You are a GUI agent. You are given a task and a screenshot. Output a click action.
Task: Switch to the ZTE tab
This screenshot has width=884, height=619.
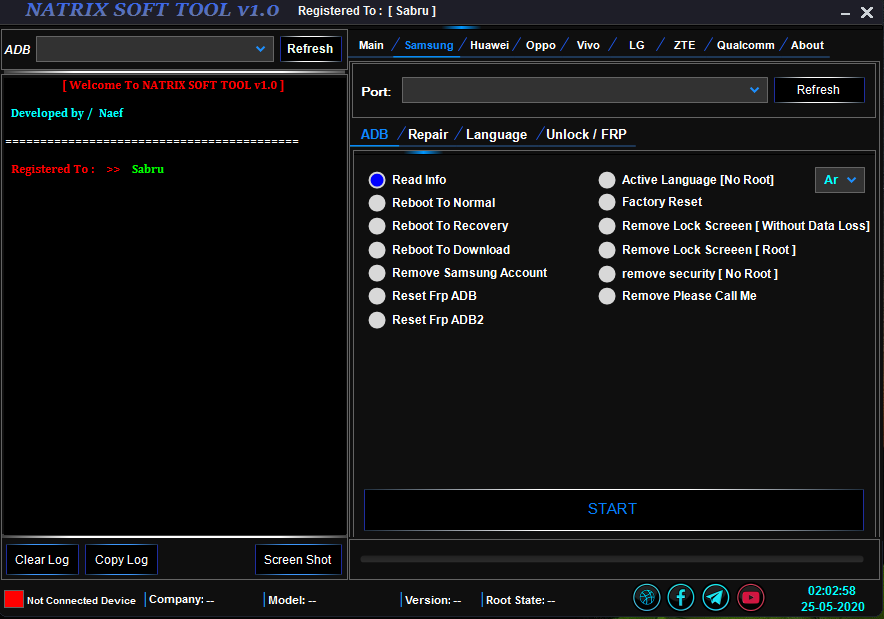(684, 45)
